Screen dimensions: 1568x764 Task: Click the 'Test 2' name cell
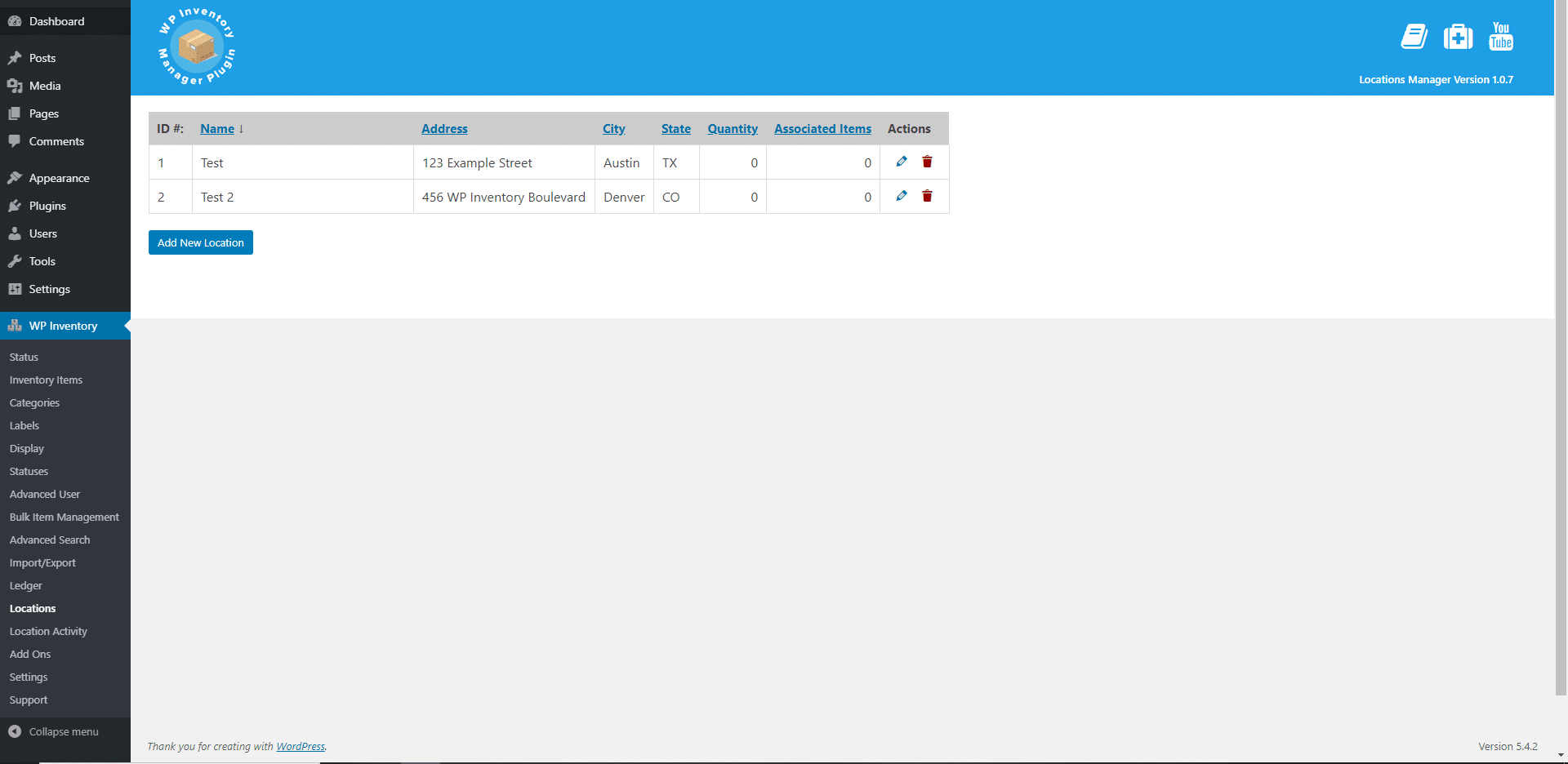pyautogui.click(x=303, y=197)
